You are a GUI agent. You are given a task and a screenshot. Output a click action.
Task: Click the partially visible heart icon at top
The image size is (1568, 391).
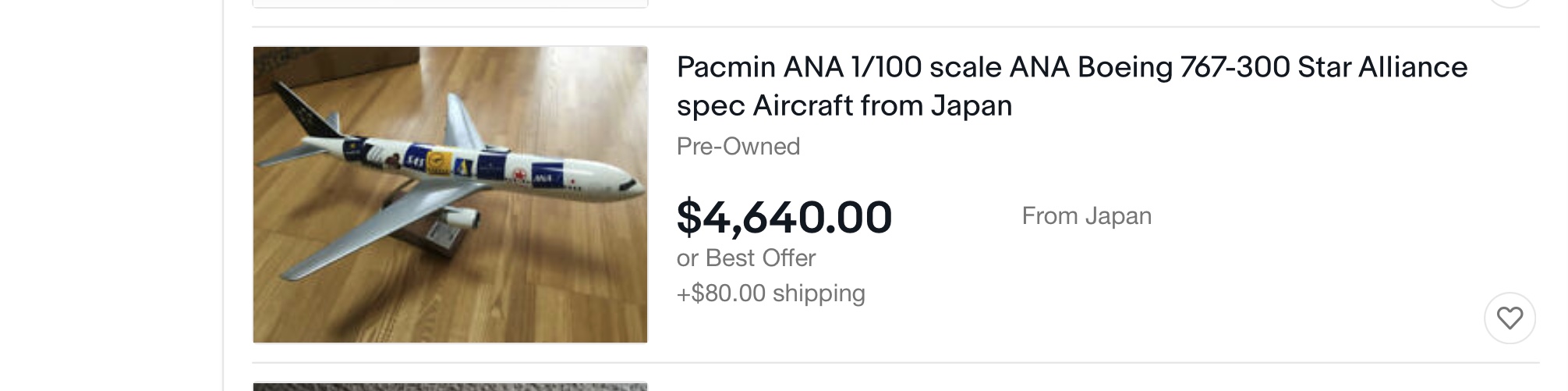point(1509,2)
